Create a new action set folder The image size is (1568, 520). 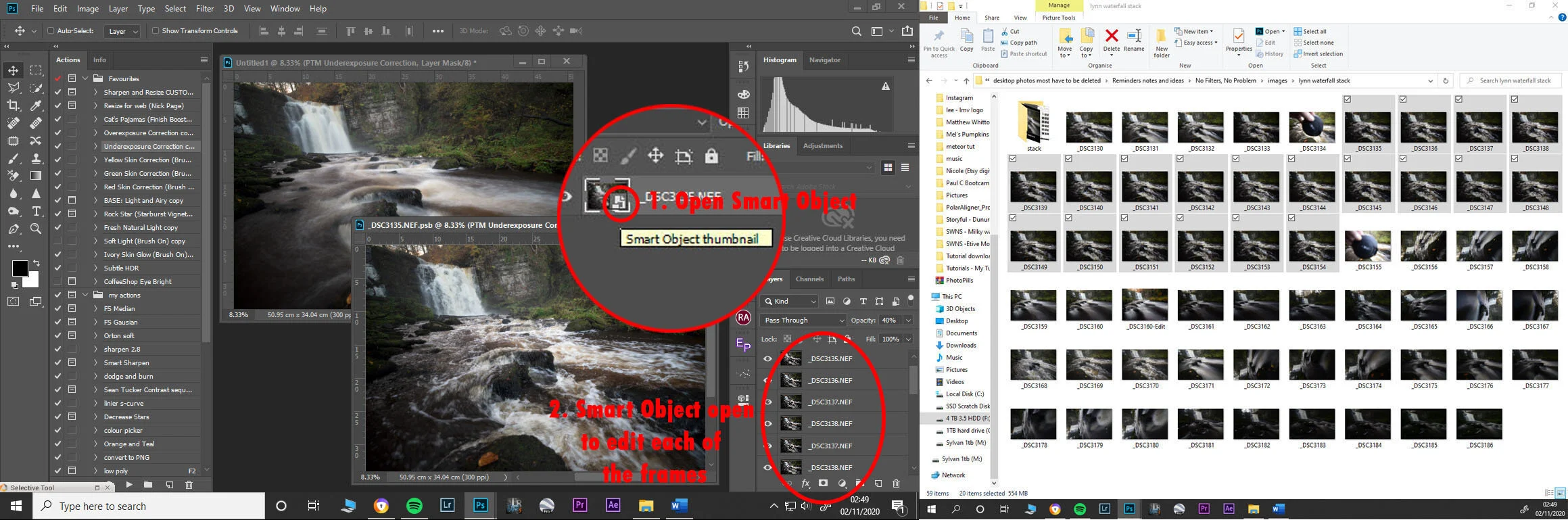(148, 484)
